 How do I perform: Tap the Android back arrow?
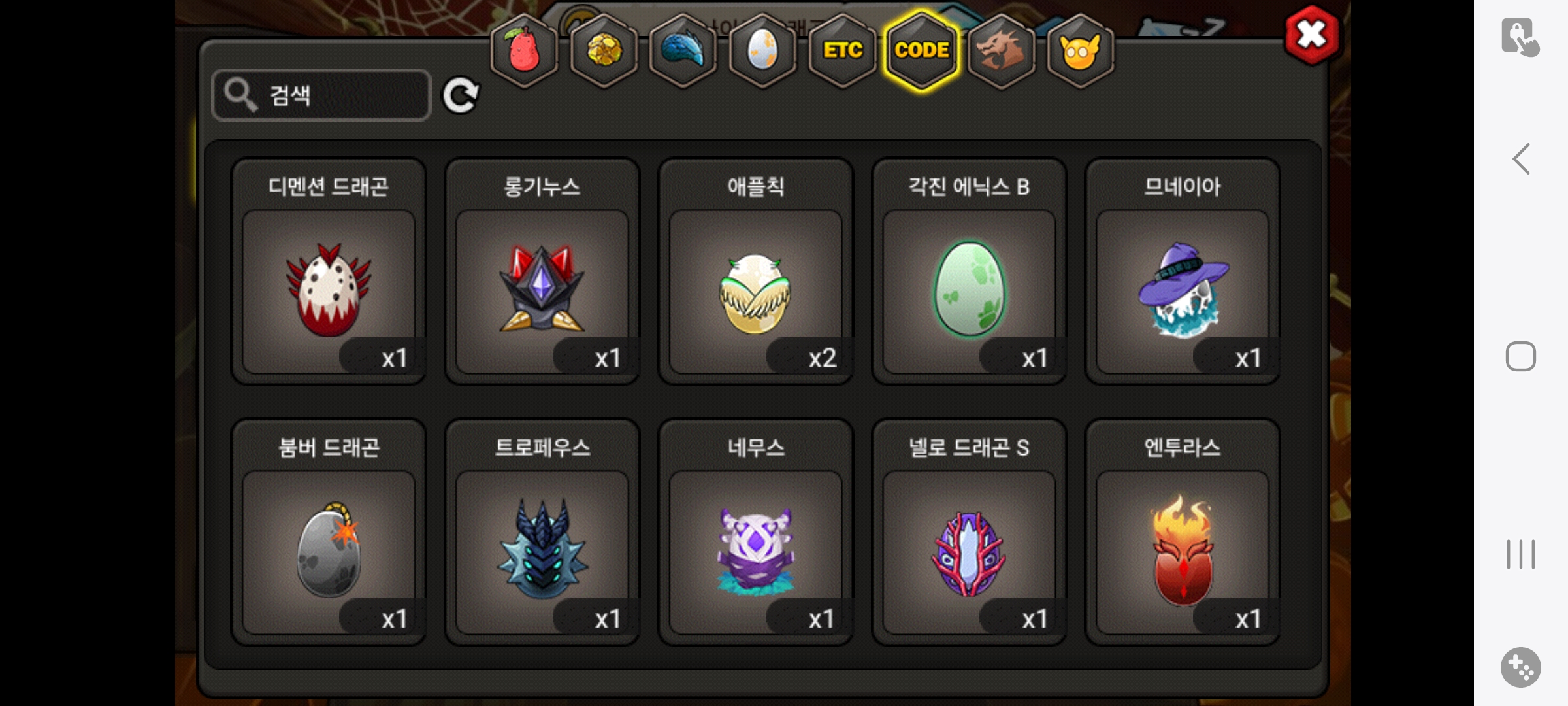1521,159
